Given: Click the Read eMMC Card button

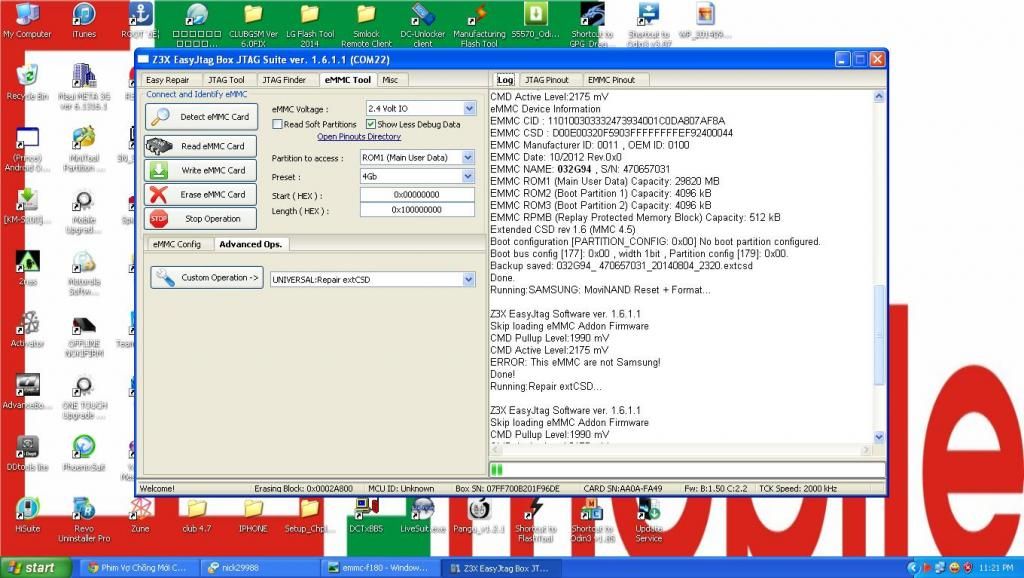Looking at the screenshot, I should pos(200,146).
